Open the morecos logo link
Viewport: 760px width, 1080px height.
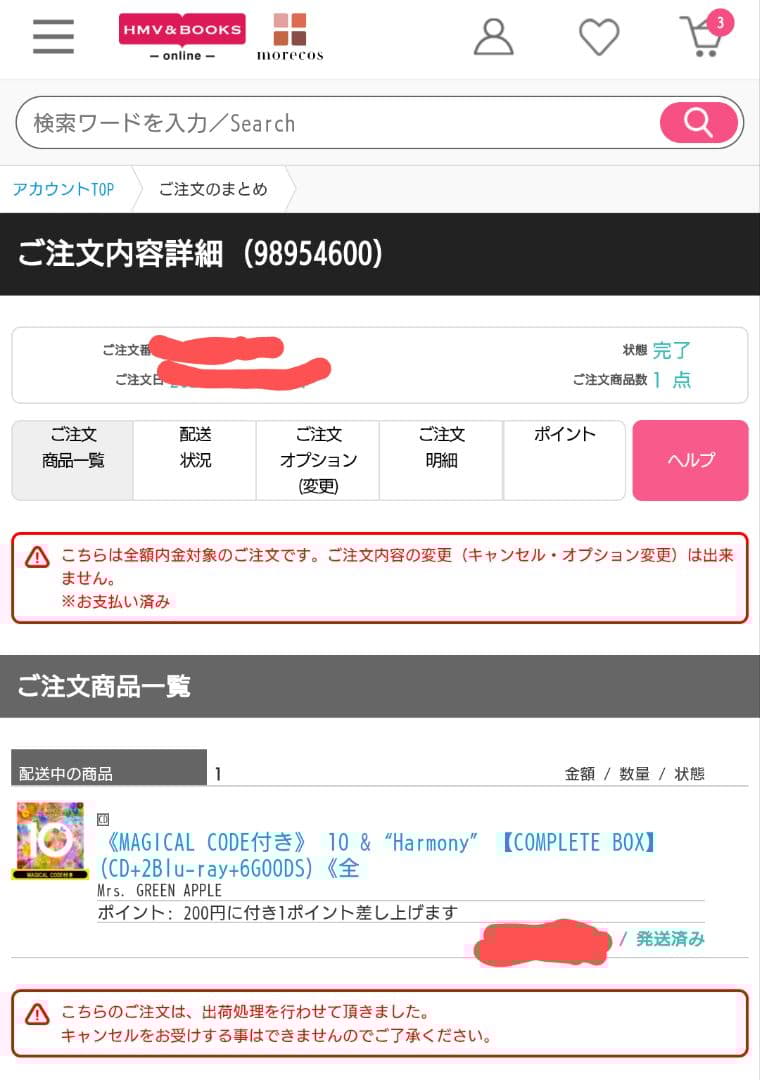pyautogui.click(x=290, y=37)
